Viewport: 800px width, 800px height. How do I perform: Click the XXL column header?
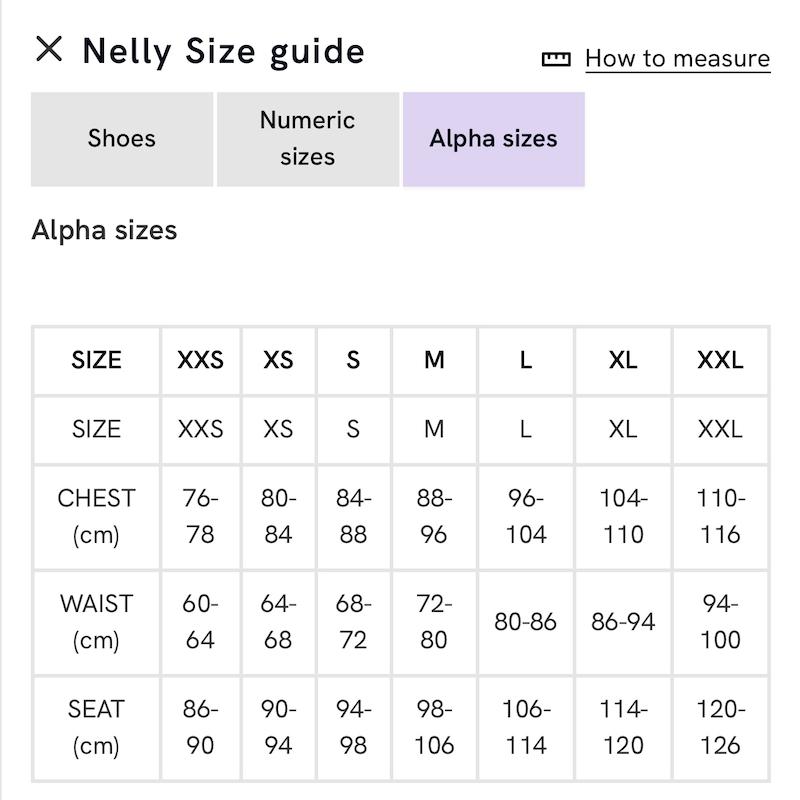pos(720,360)
